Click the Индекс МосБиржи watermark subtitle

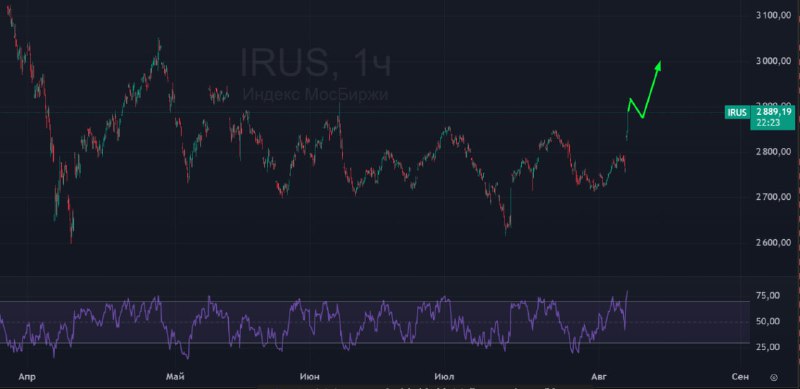pos(316,94)
